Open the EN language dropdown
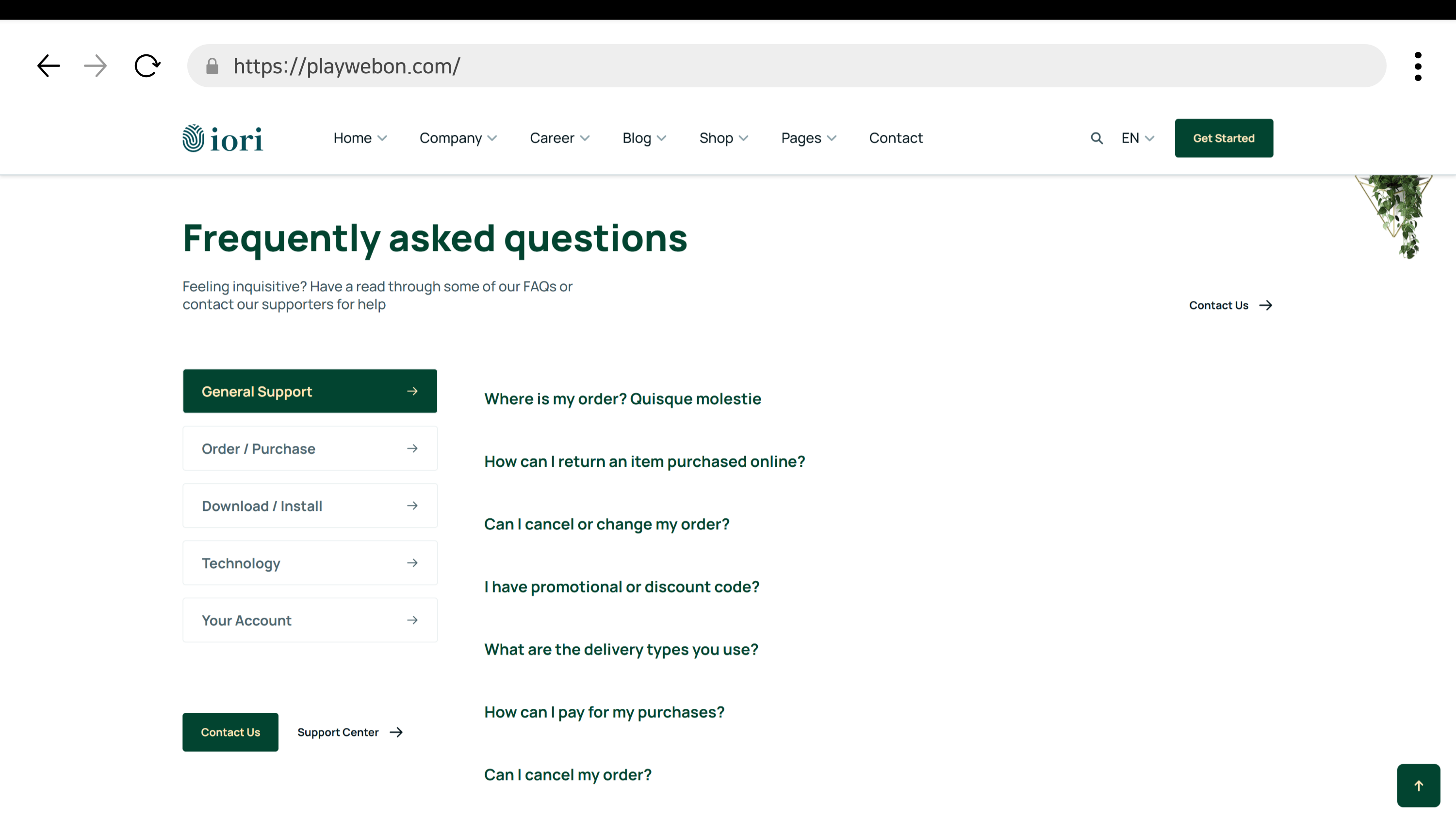This screenshot has width=1456, height=819. tap(1137, 138)
